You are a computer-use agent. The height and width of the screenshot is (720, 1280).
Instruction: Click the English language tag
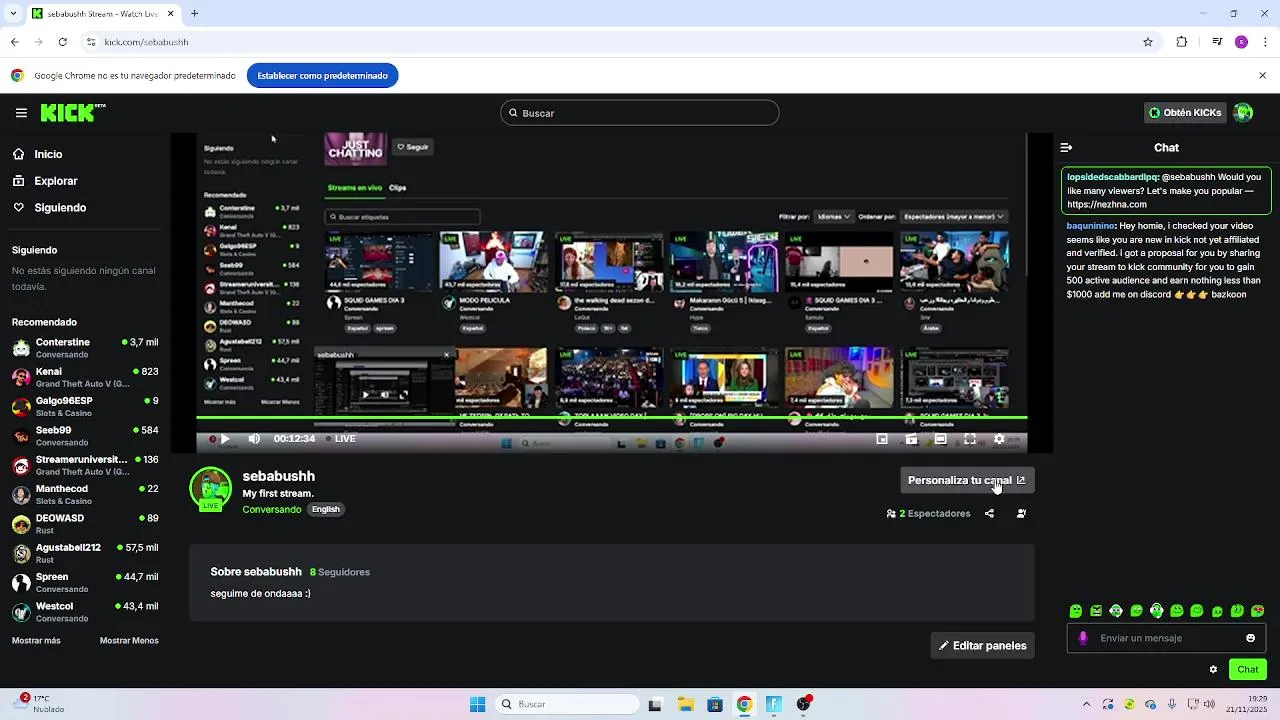coord(326,509)
